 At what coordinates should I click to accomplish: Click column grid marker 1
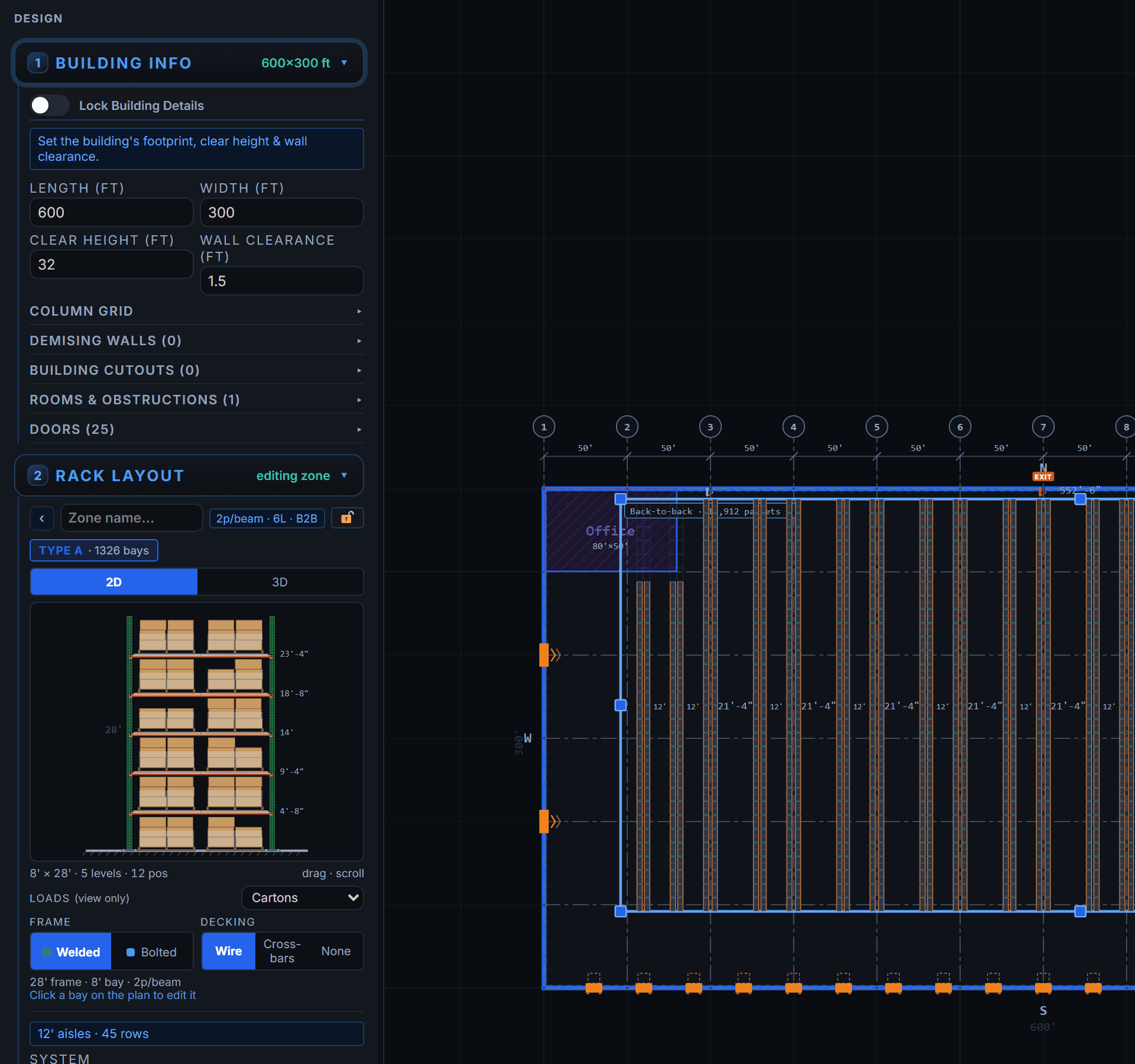[x=544, y=427]
